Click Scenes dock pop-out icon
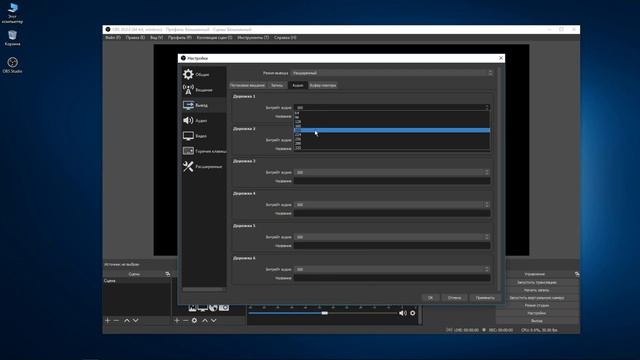 click(x=167, y=274)
